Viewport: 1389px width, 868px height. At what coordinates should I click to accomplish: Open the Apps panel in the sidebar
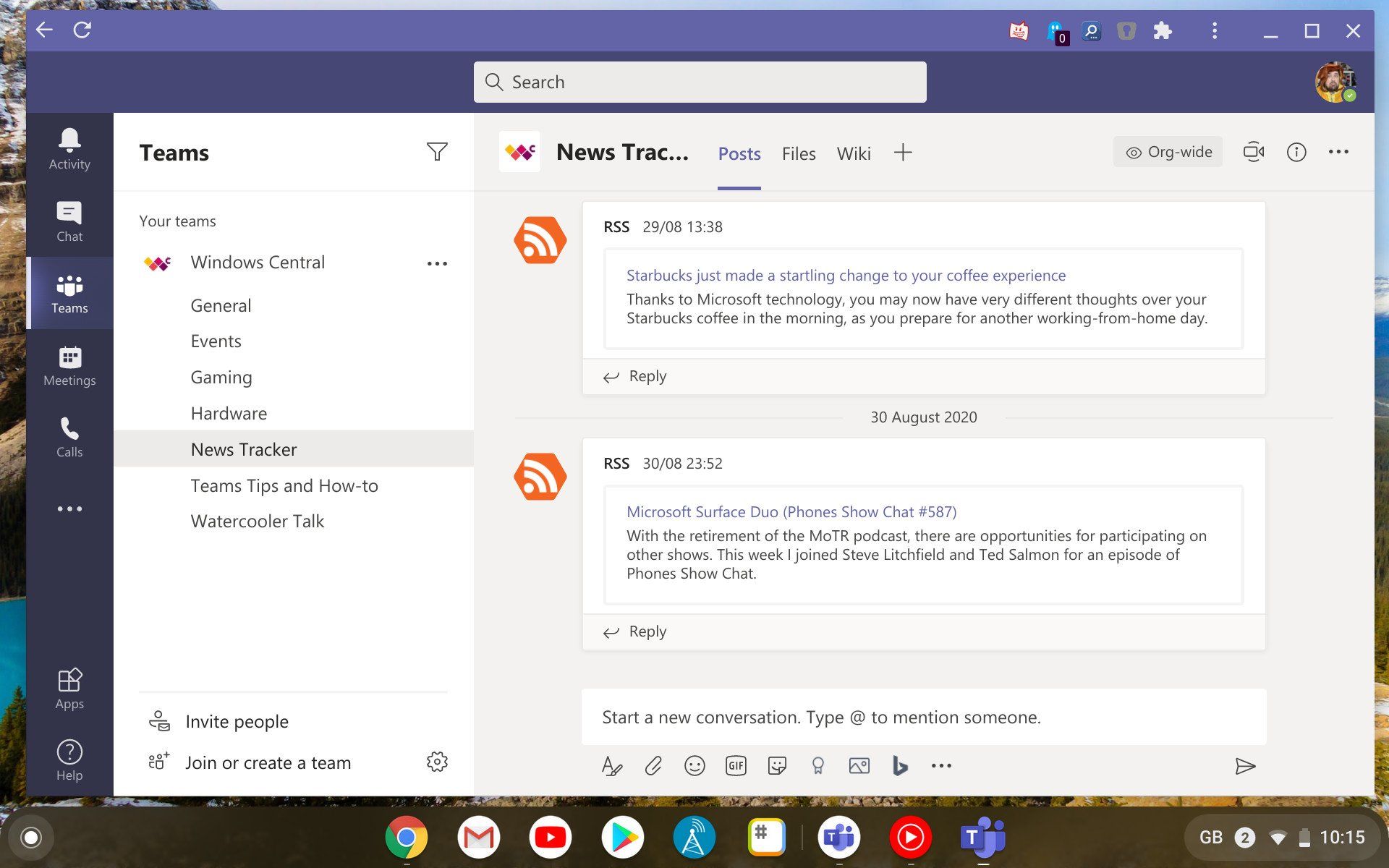69,687
